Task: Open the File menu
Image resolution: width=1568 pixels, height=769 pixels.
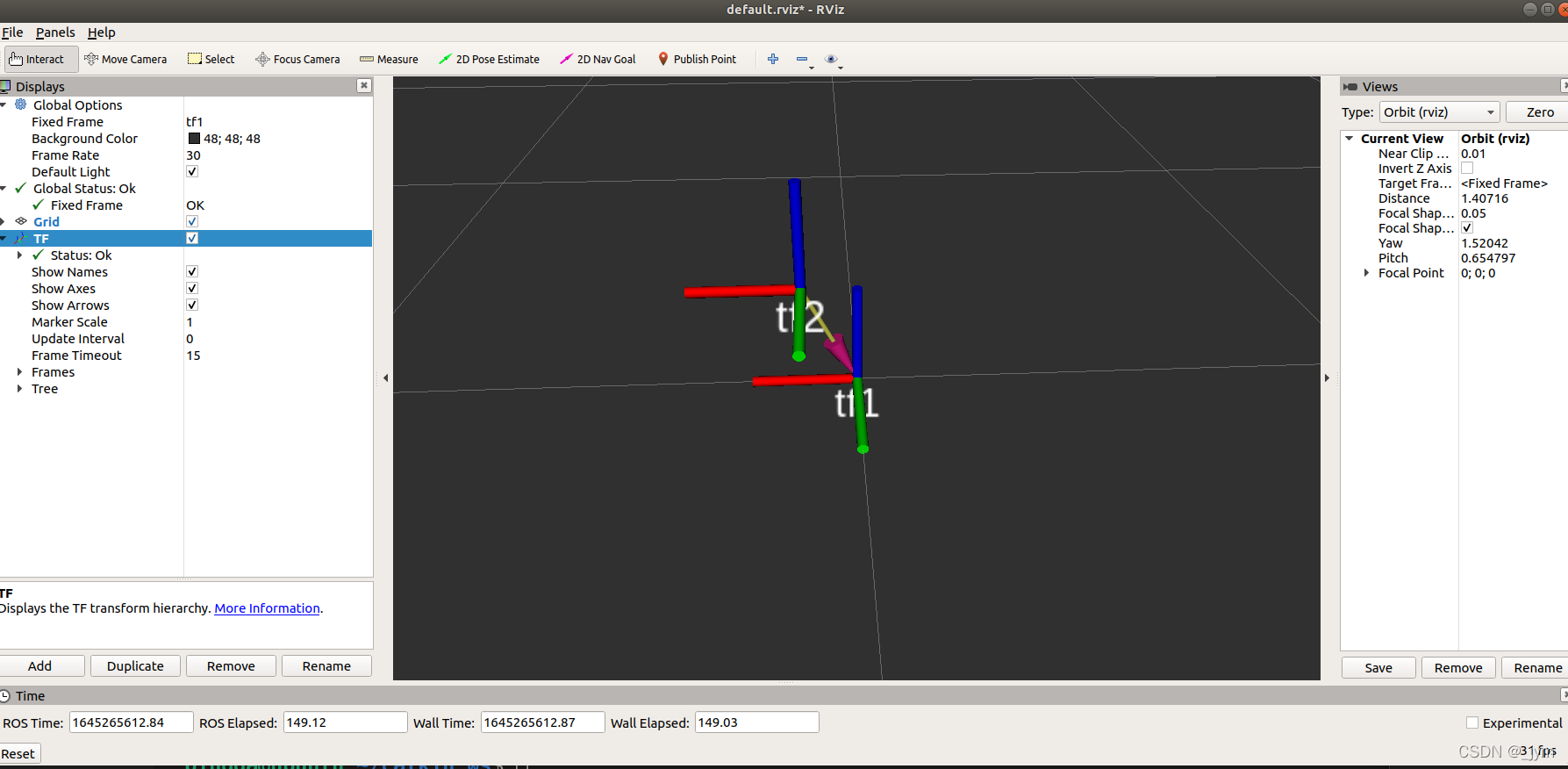Action: tap(12, 32)
